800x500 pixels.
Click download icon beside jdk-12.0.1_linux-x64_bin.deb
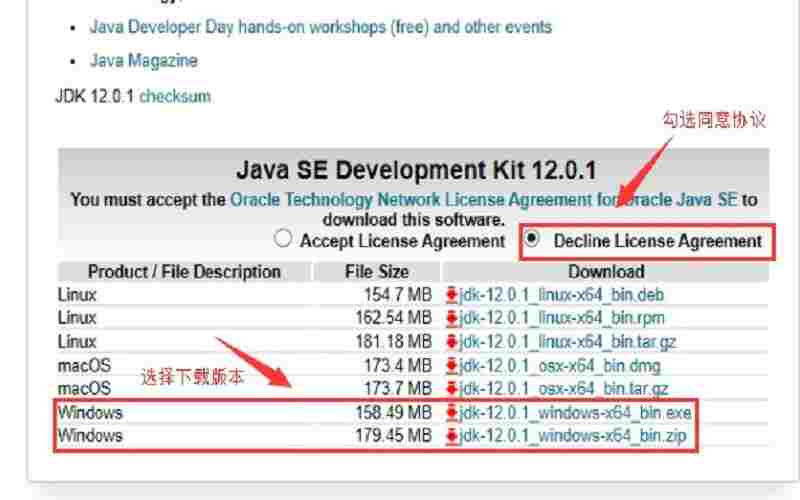tap(452, 295)
